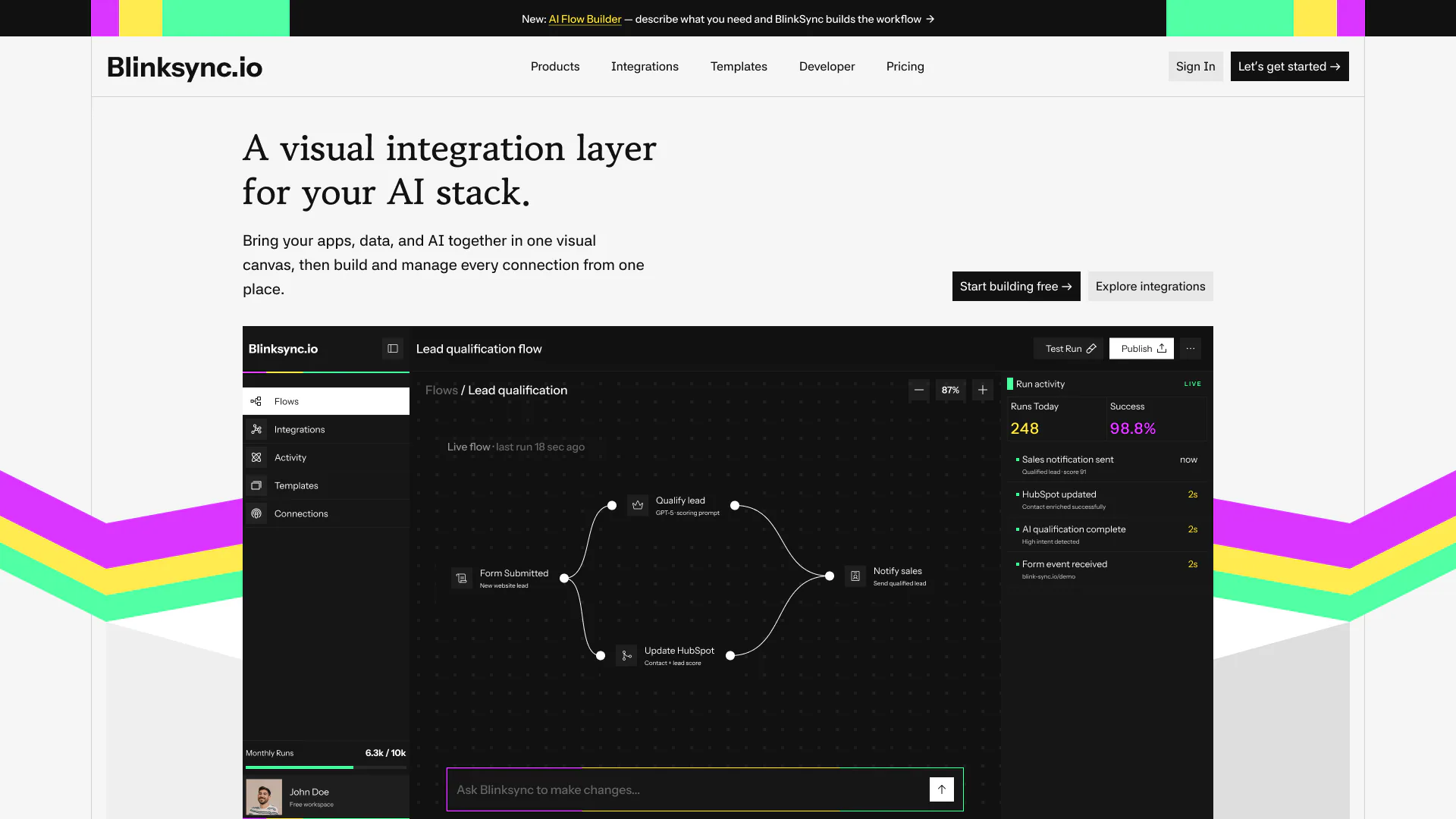This screenshot has height=819, width=1456.
Task: Click the Activity sidebar icon
Action: coord(256,457)
